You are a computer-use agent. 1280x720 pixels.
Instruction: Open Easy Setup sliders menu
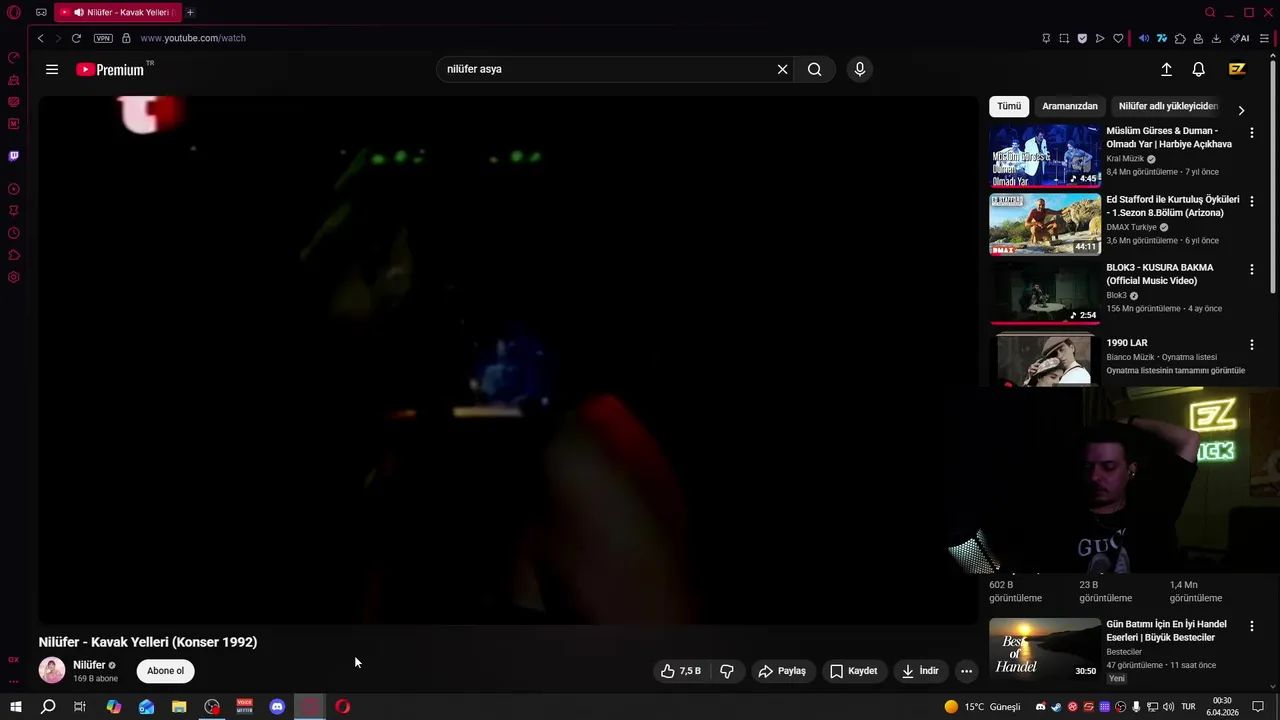pyautogui.click(x=1264, y=38)
